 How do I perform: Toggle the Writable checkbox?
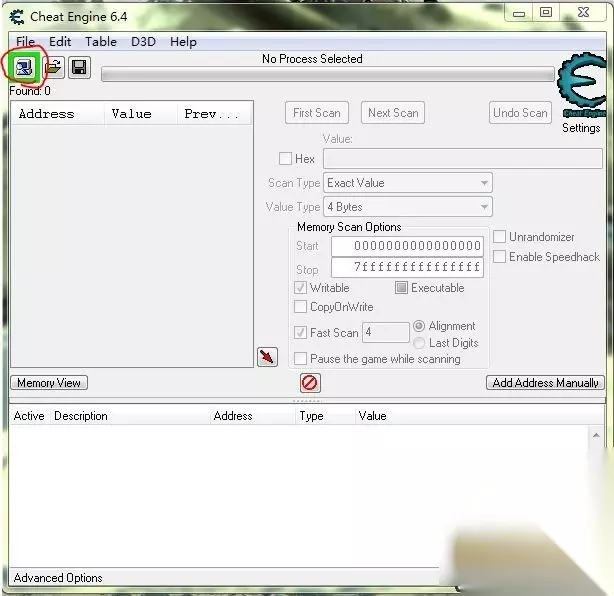click(300, 288)
